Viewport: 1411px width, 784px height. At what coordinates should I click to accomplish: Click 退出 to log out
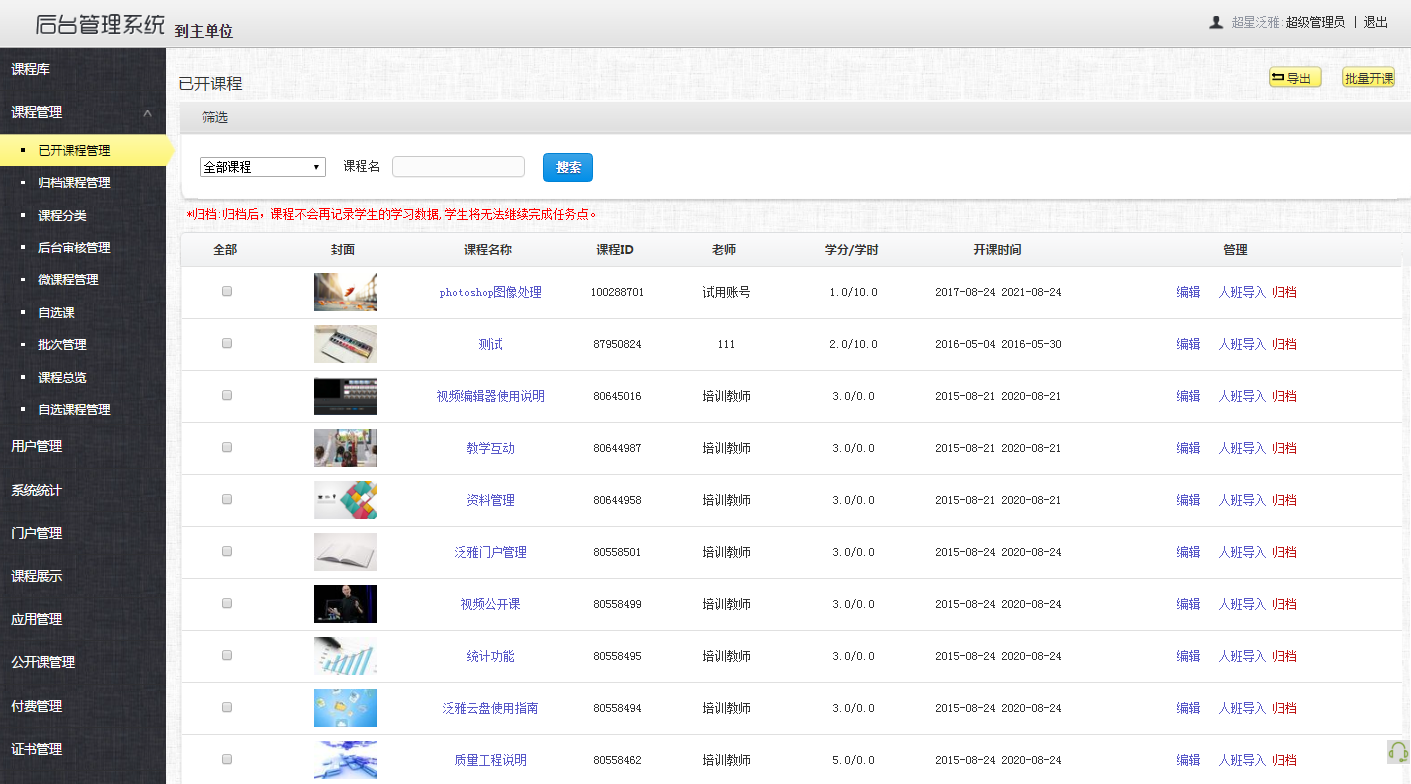click(x=1375, y=21)
